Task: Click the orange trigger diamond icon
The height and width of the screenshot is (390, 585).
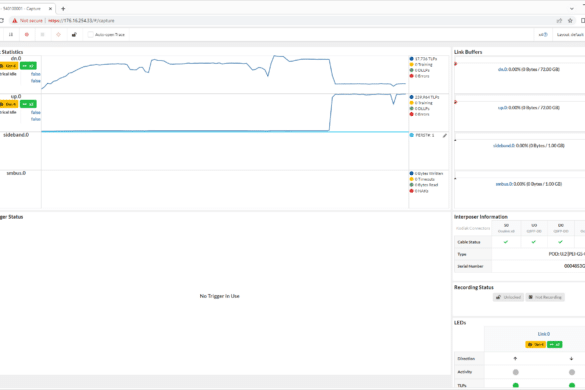Action: click(58, 35)
